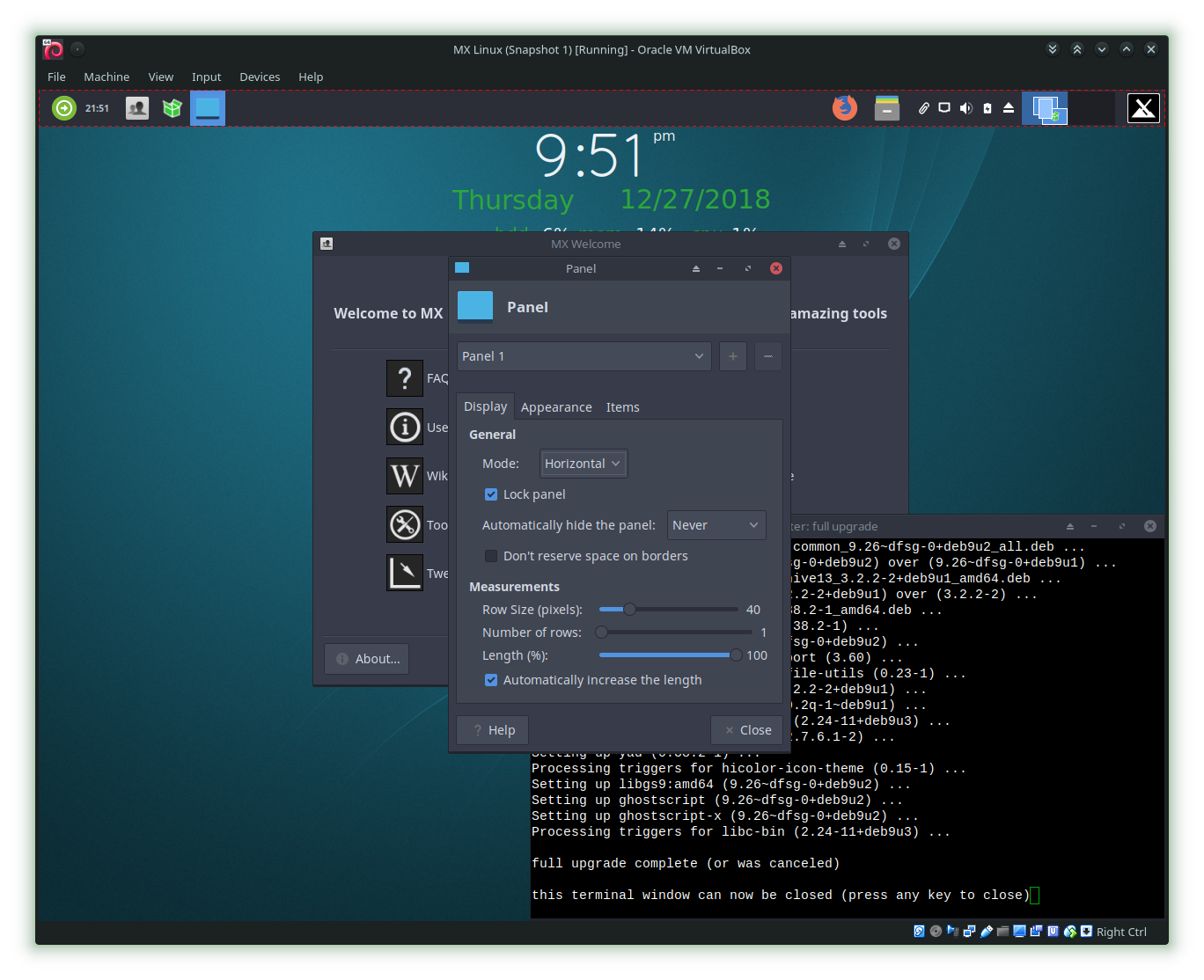Click the Clipman clipboard icon on the panel

pos(923,108)
